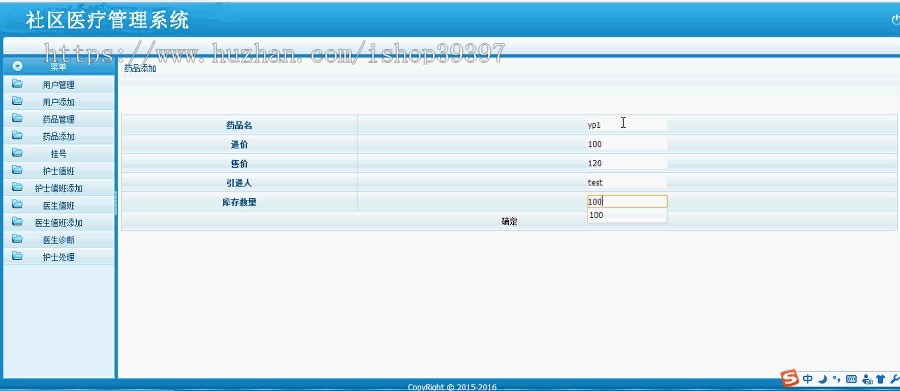This screenshot has width=900, height=391.
Task: Click the Sogou S logo icon
Action: pos(790,378)
